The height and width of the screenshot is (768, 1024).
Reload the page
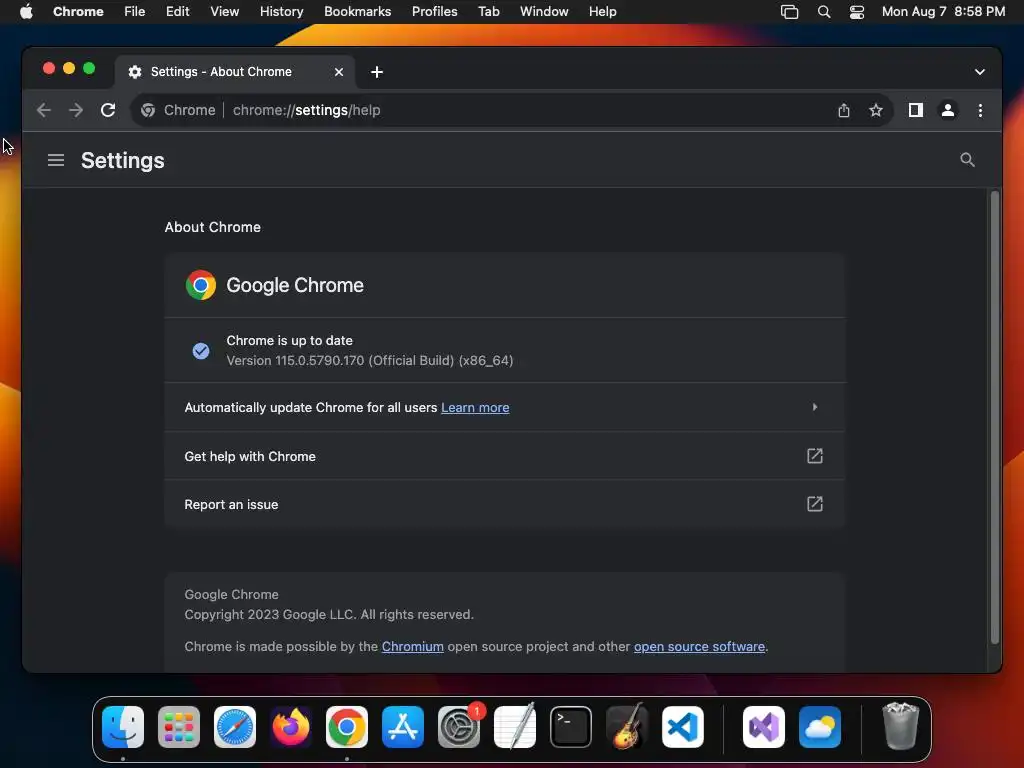[x=108, y=110]
